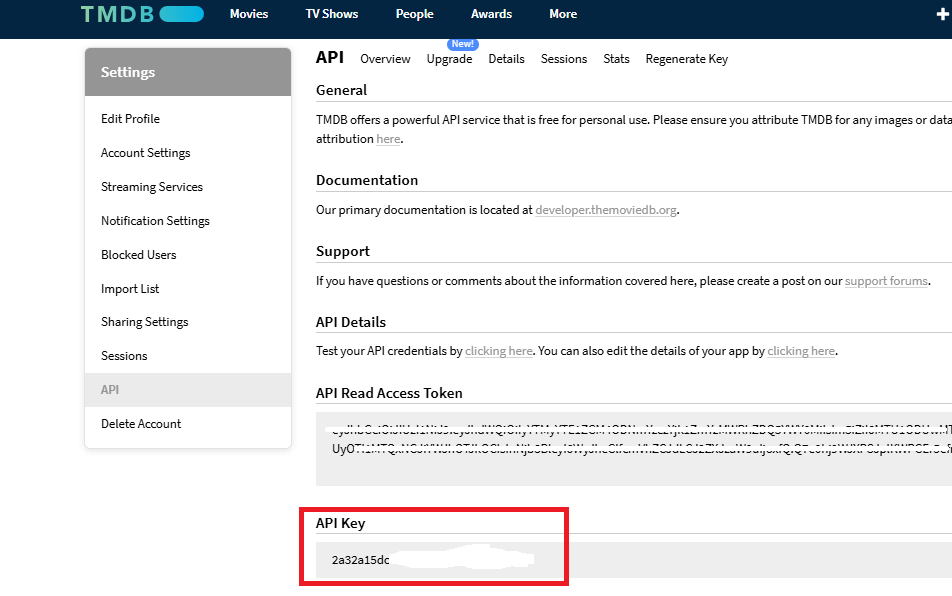
Task: Switch to the Details tab
Action: tap(506, 59)
